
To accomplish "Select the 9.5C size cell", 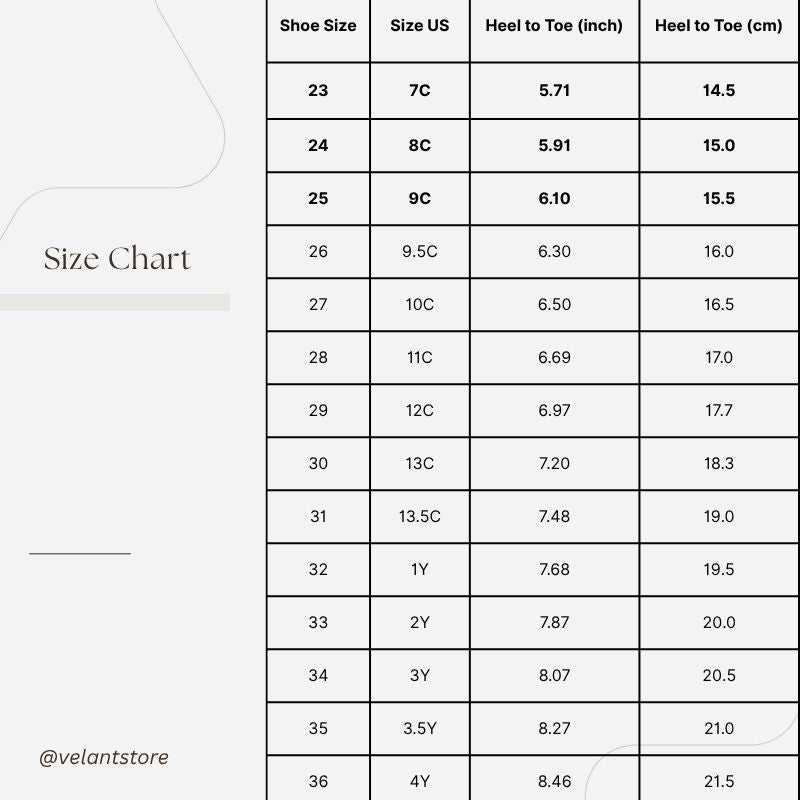I will tap(420, 251).
